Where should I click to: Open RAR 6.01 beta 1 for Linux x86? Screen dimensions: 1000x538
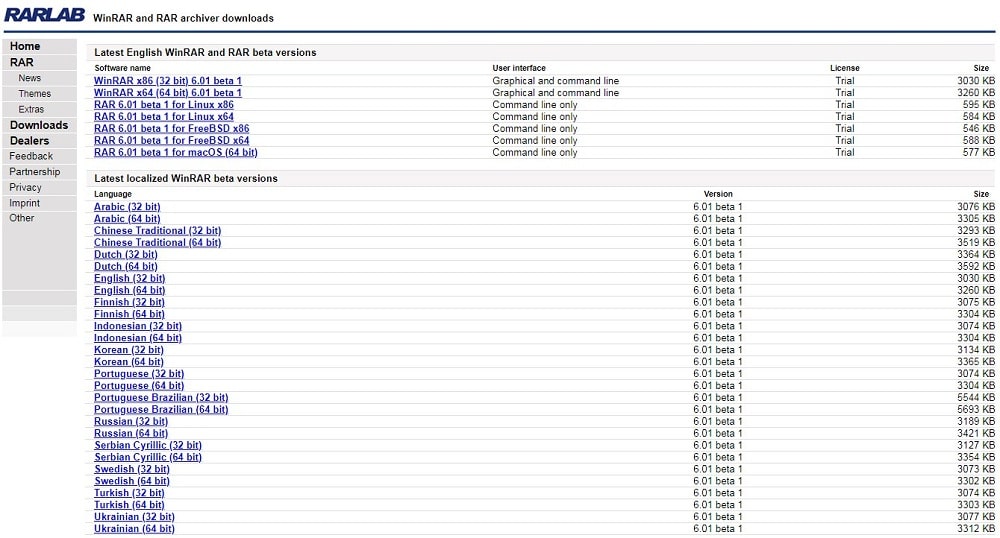pyautogui.click(x=164, y=105)
